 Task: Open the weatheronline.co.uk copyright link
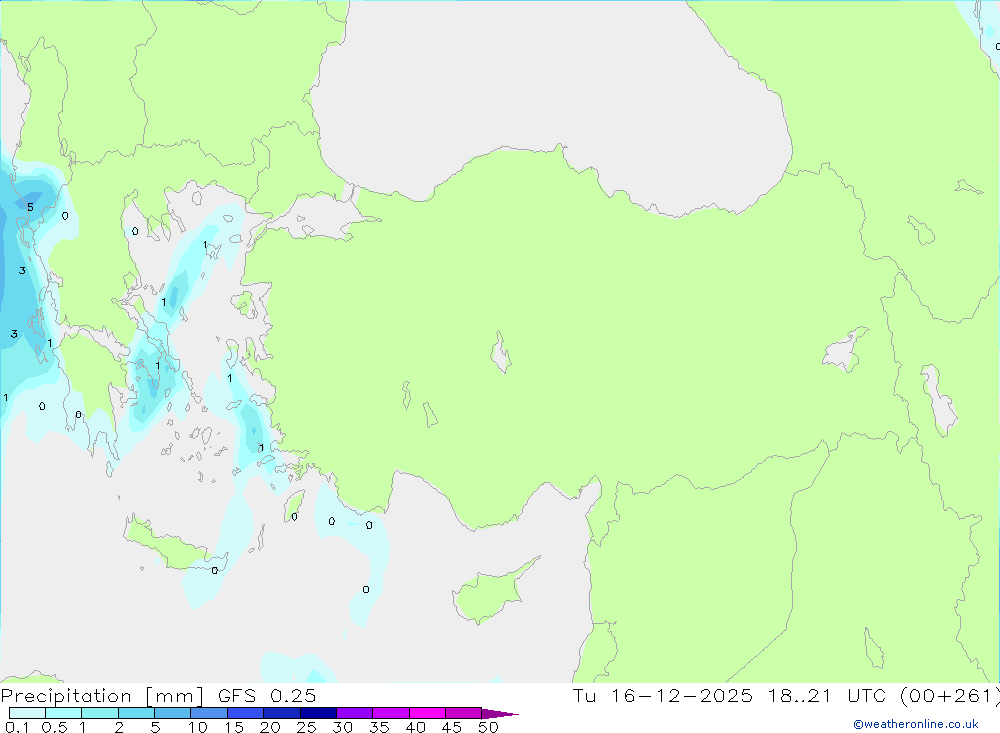pyautogui.click(x=916, y=724)
